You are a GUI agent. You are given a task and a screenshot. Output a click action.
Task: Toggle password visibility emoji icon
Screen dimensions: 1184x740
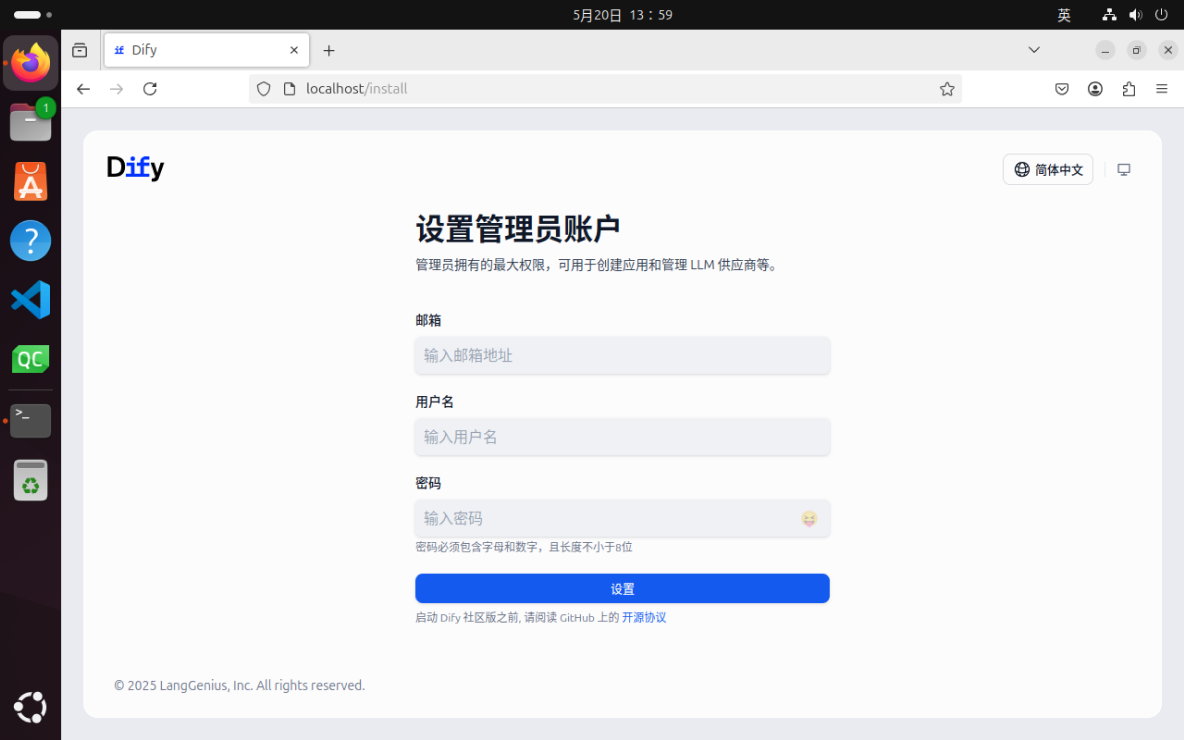809,519
